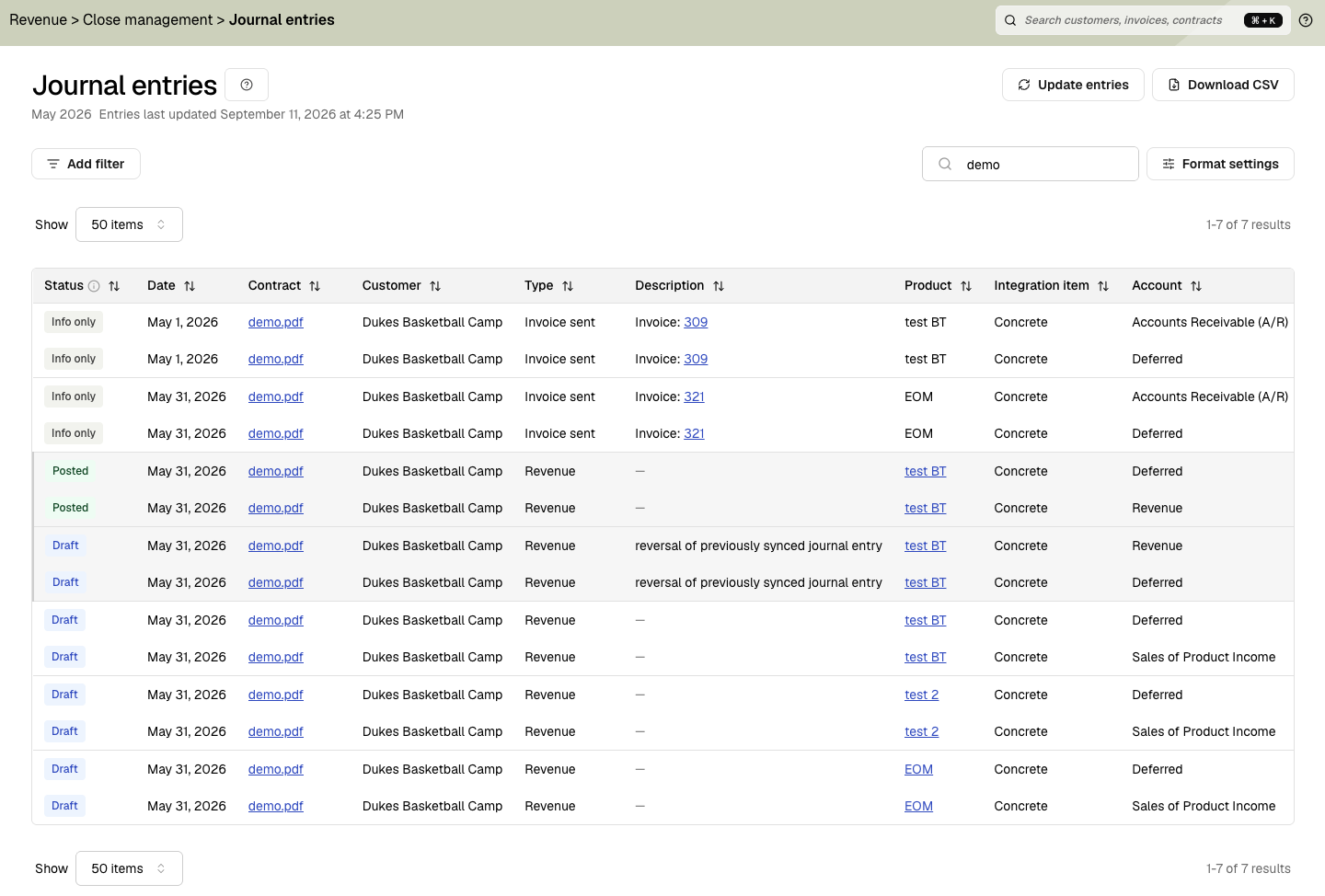
Task: Open test BT link in Posted Deferred row
Action: (x=925, y=471)
